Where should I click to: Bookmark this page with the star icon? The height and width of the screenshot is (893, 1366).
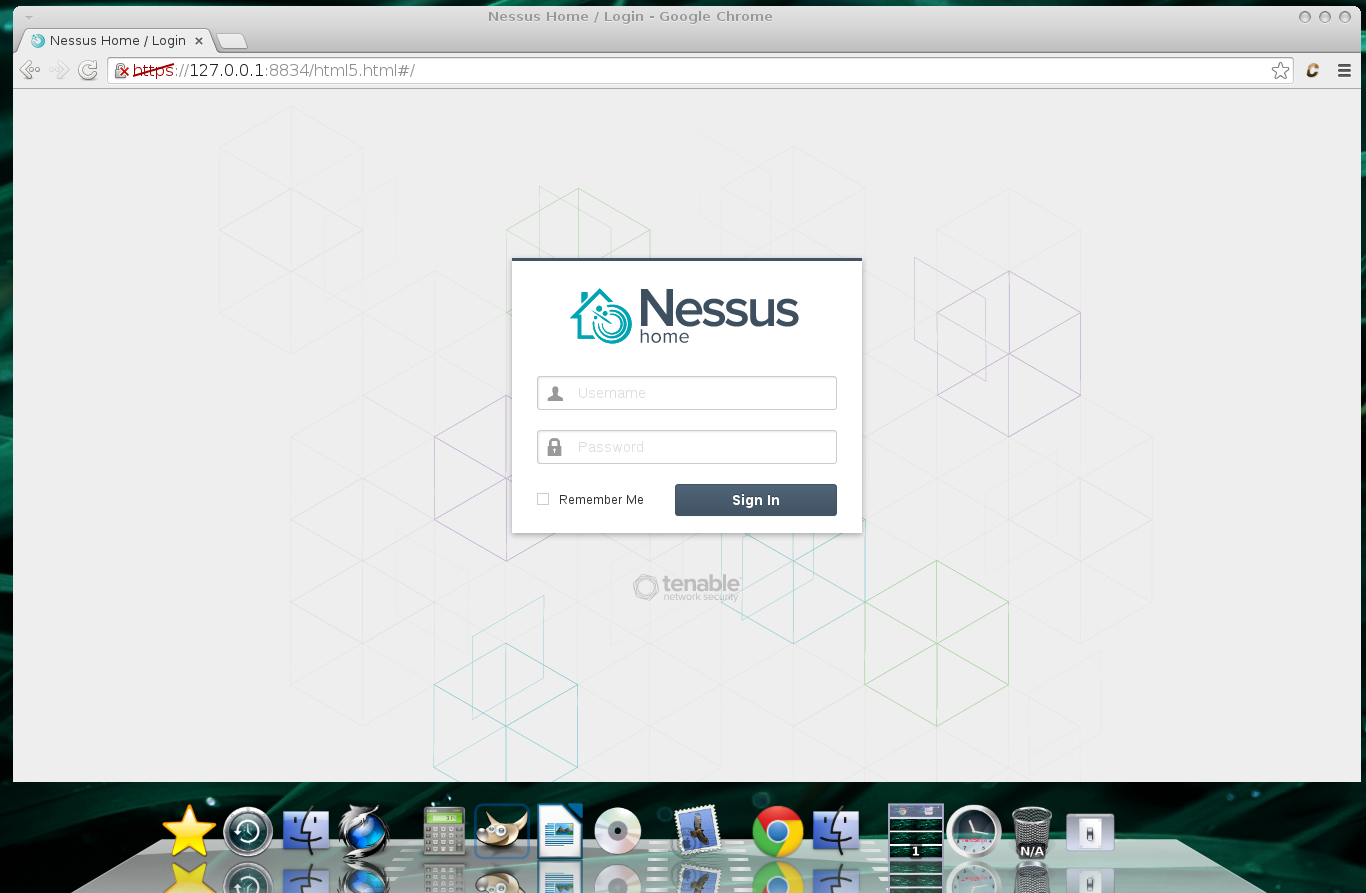pos(1280,71)
